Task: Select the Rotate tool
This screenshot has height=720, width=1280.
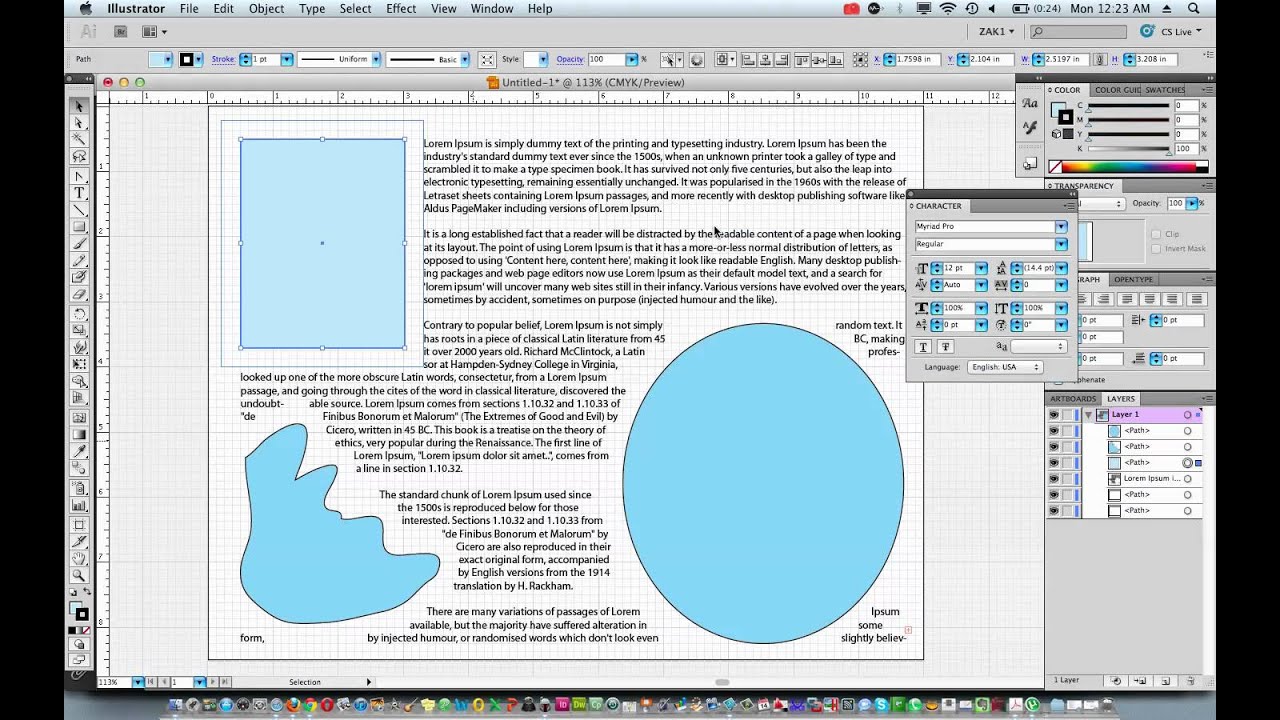Action: 79,313
